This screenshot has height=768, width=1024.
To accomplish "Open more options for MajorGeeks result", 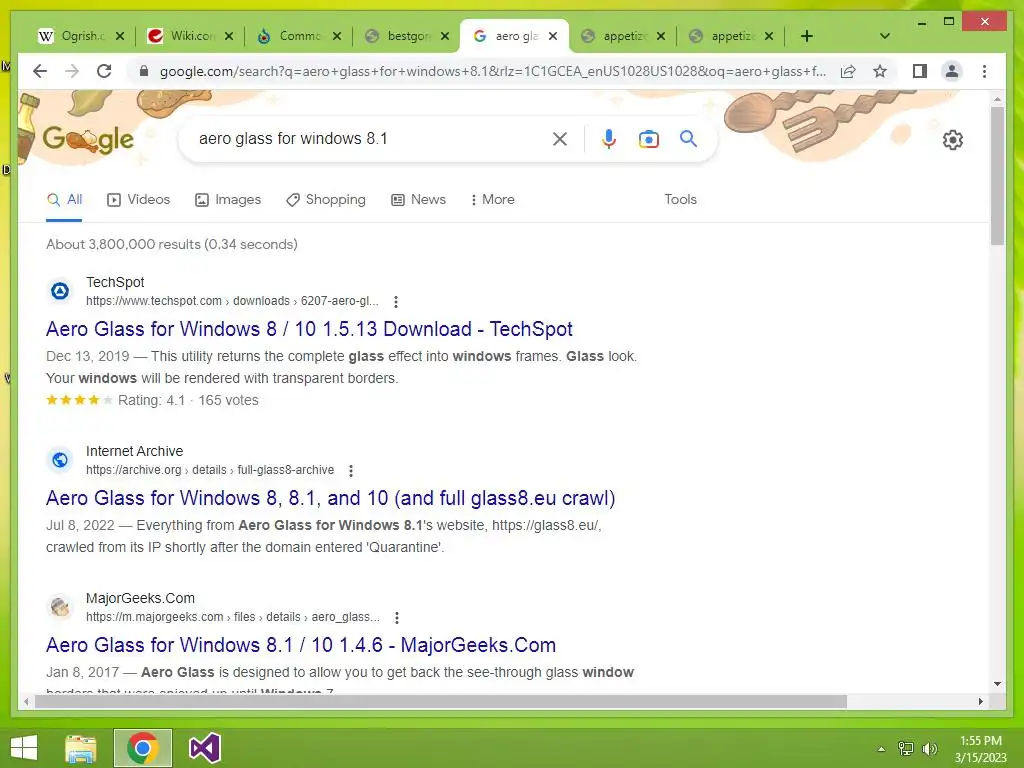I will pyautogui.click(x=396, y=618).
